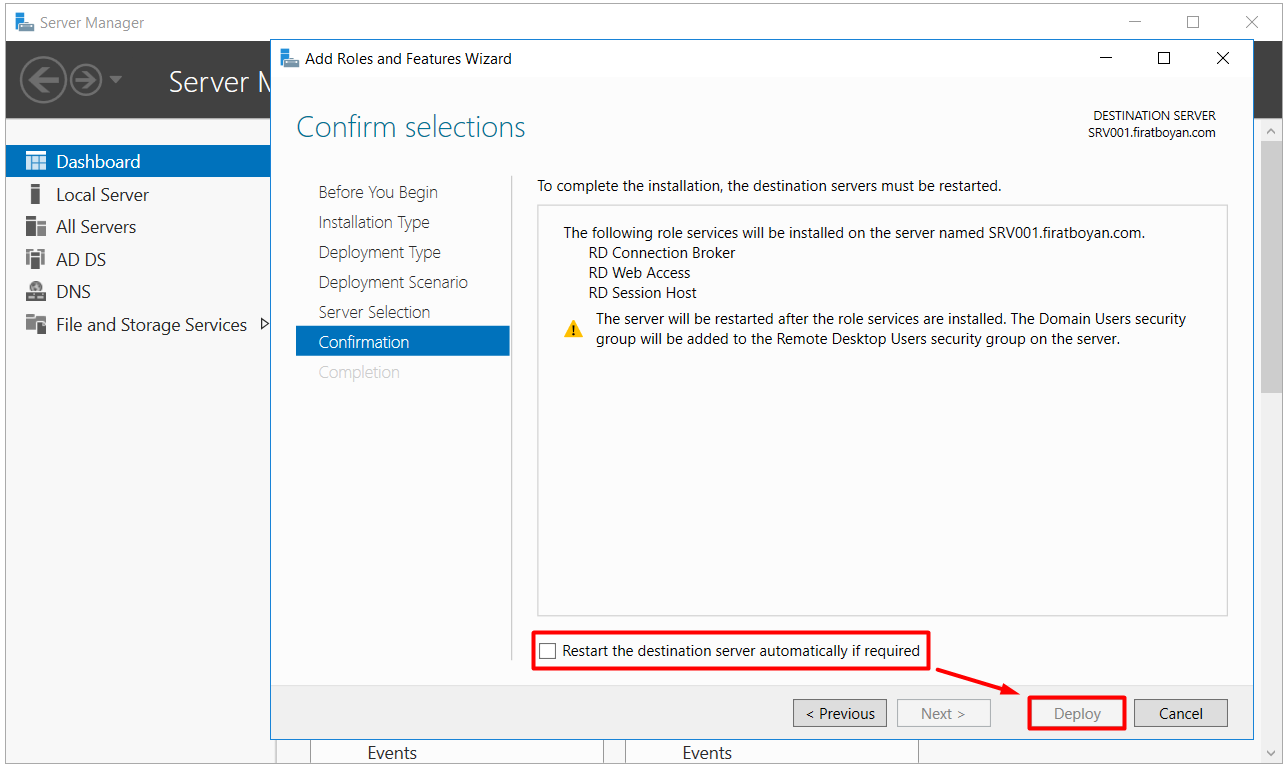This screenshot has height=768, width=1287.
Task: Click SRV001.firatboyan.com destination server text
Action: pos(1152,133)
